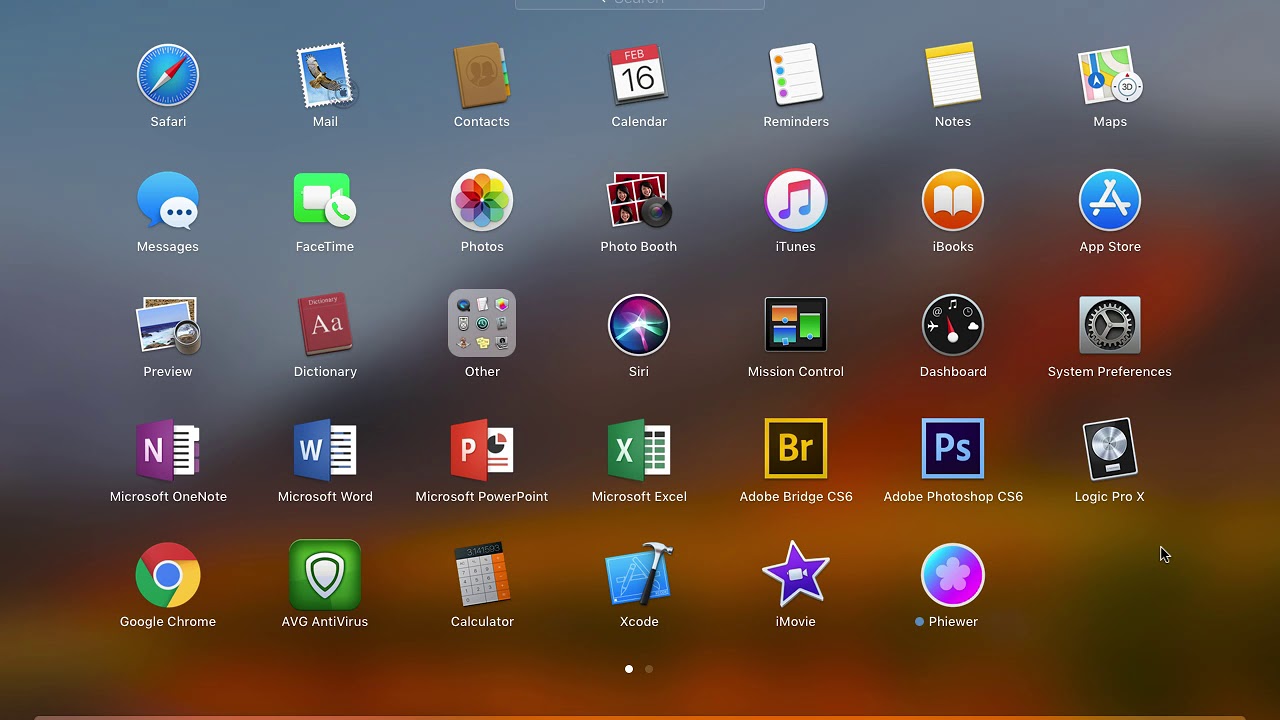Start the FaceTime app
Screen dimensions: 1280x720
click(x=325, y=200)
